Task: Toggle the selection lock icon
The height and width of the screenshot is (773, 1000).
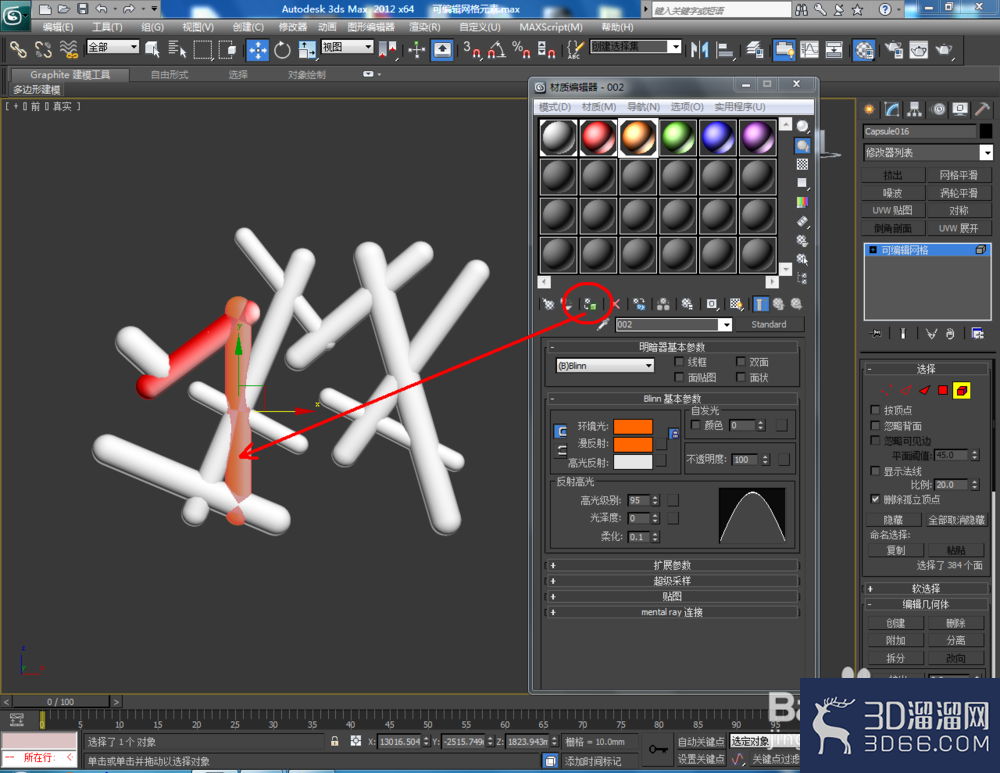Action: coord(334,741)
